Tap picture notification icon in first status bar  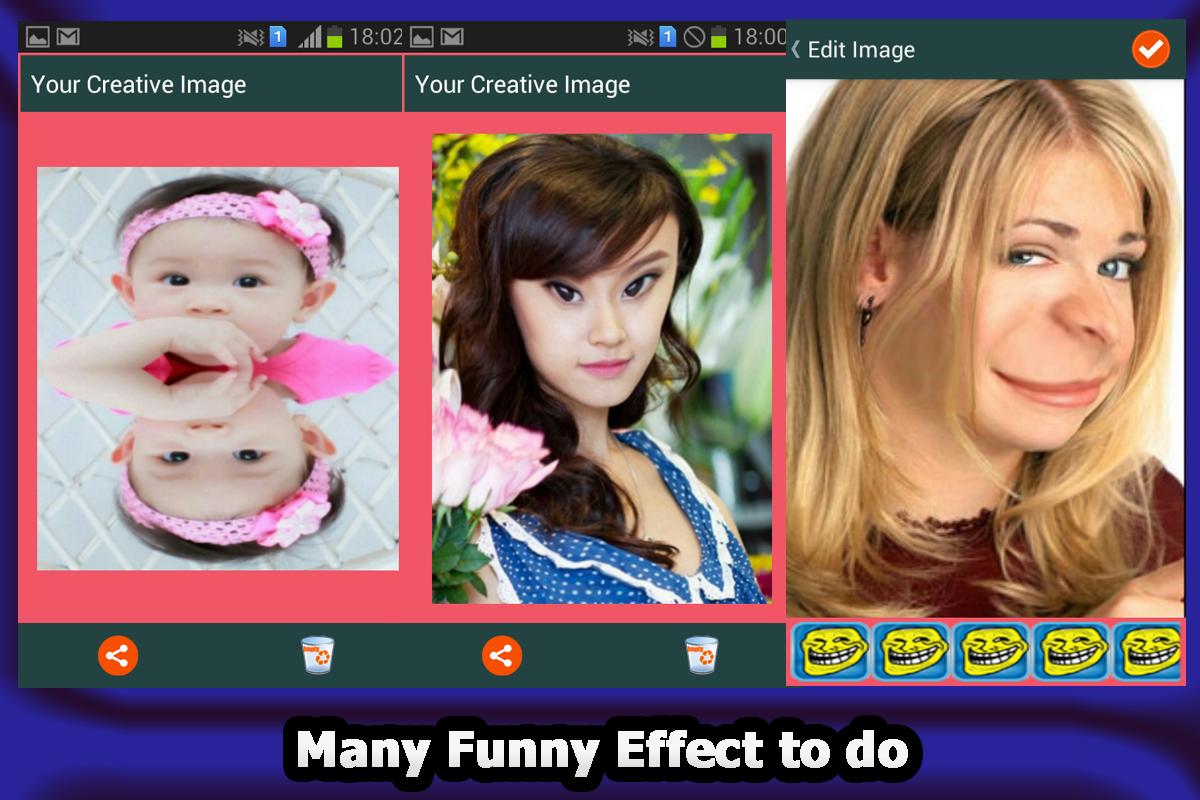pyautogui.click(x=38, y=37)
